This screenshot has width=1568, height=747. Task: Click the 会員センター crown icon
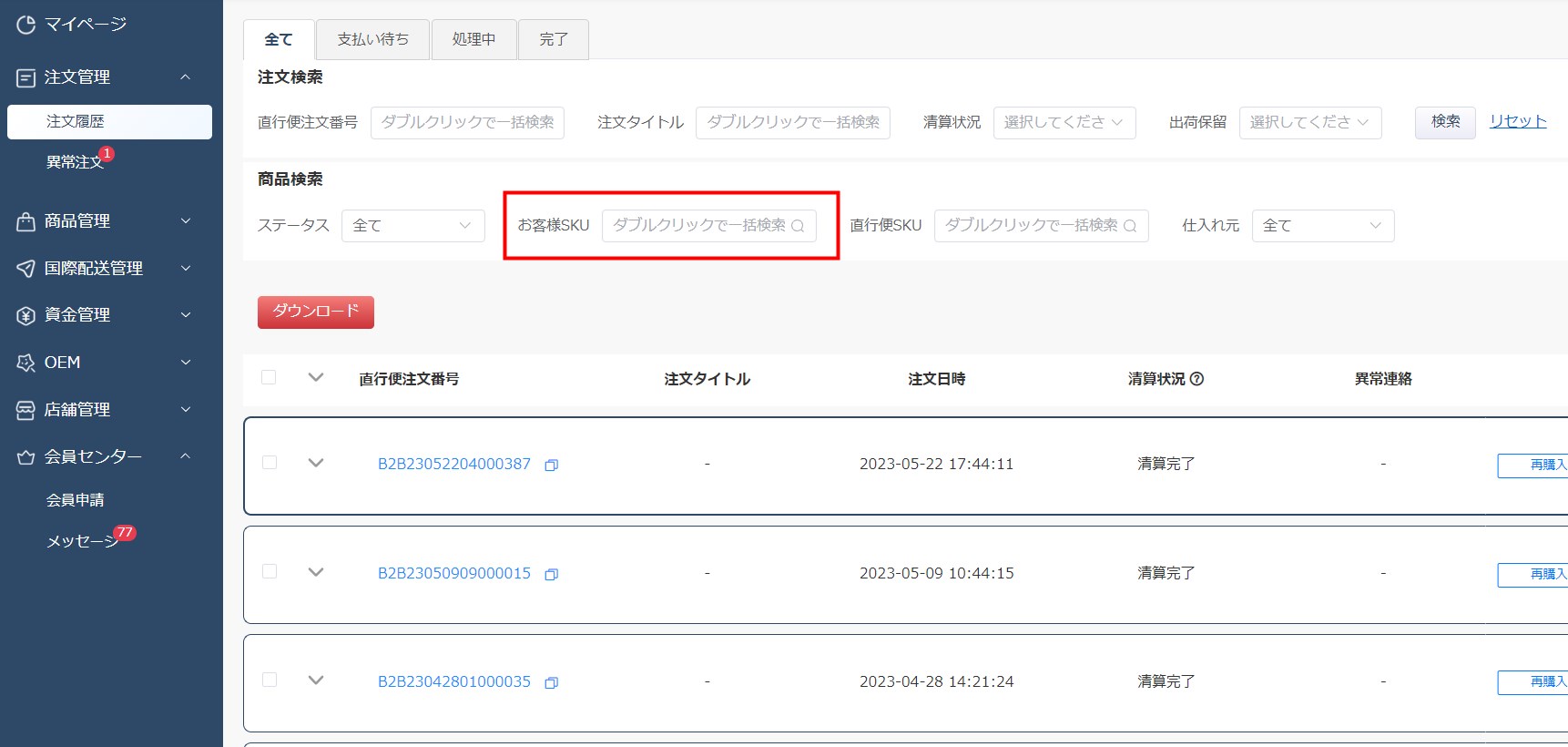(x=25, y=457)
